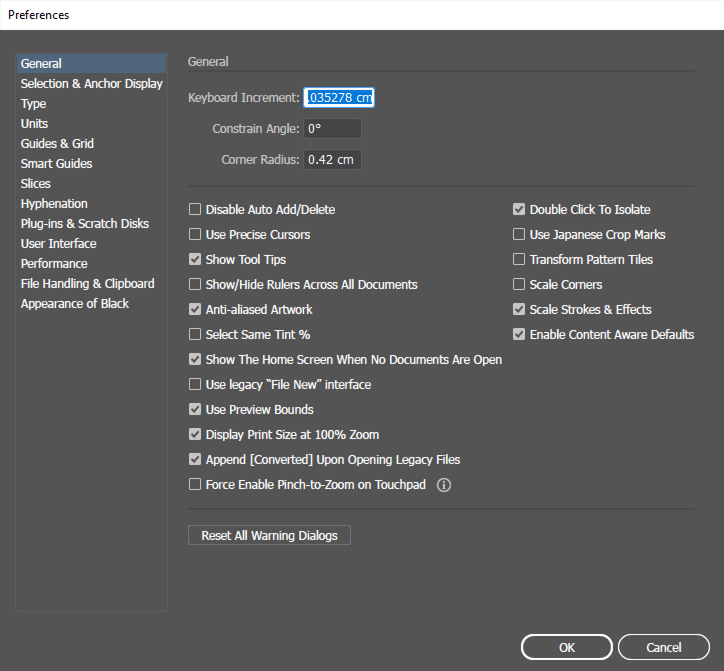Screen dimensions: 724x671
Task: Uncheck Use Preview Bounds option
Action: (196, 410)
